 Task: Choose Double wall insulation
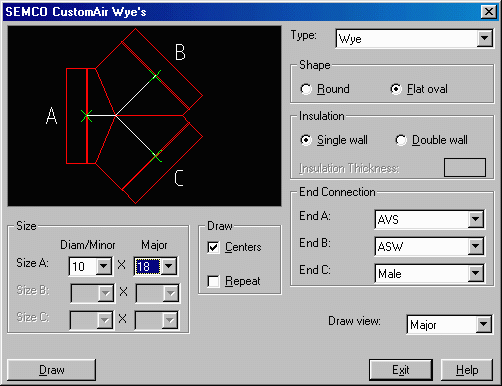431,140
